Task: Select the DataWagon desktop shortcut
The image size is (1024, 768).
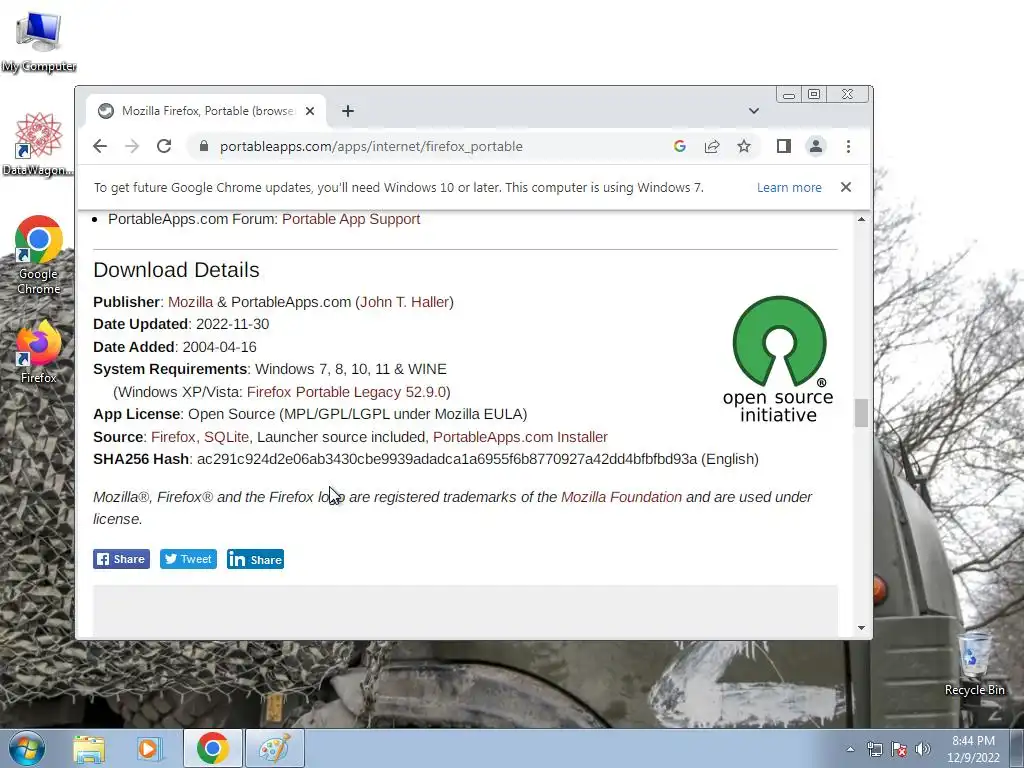Action: (38, 144)
